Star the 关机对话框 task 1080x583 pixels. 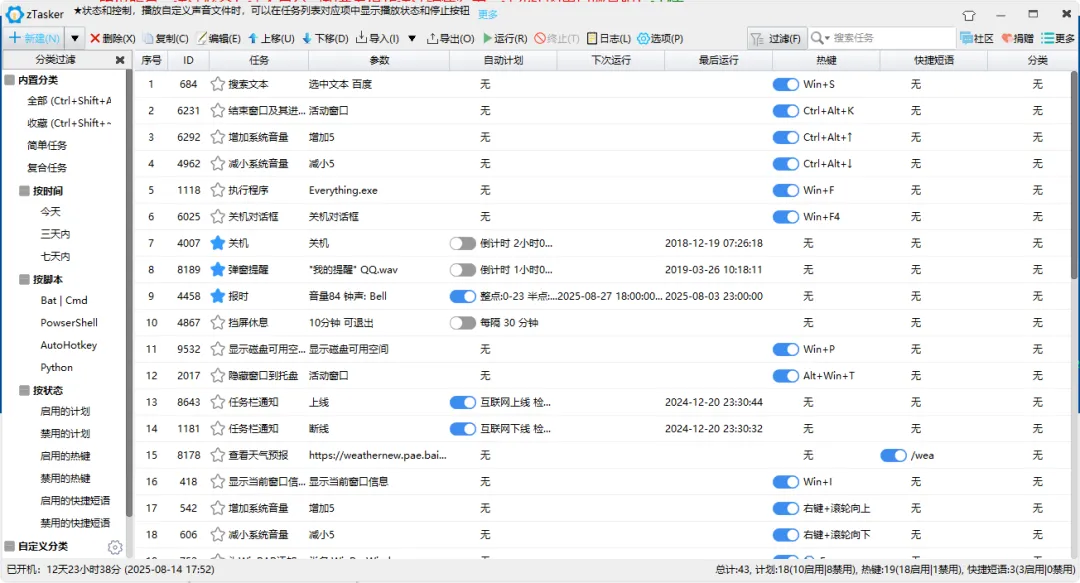(218, 216)
